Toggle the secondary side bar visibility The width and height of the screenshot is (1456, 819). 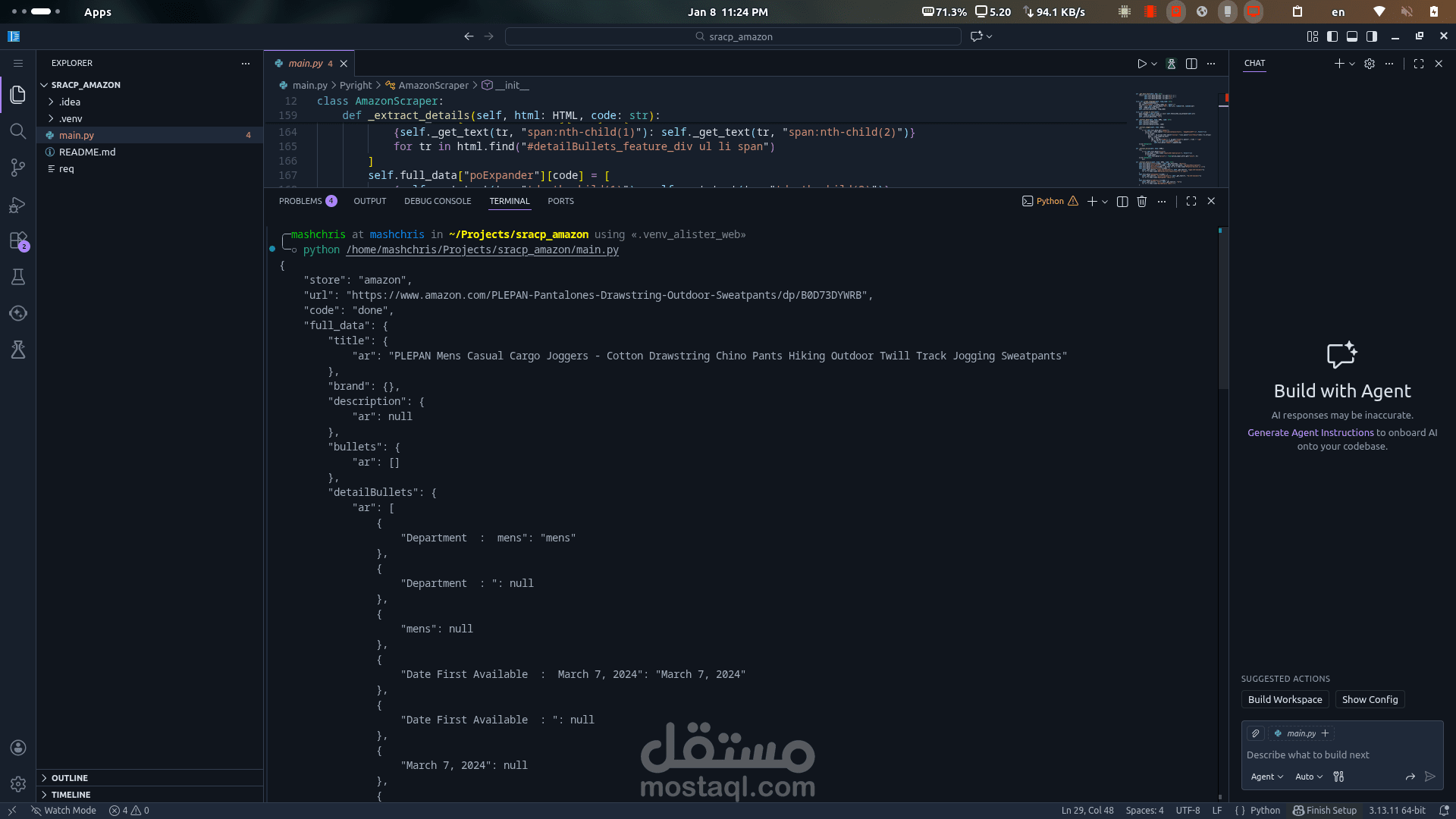tap(1372, 36)
